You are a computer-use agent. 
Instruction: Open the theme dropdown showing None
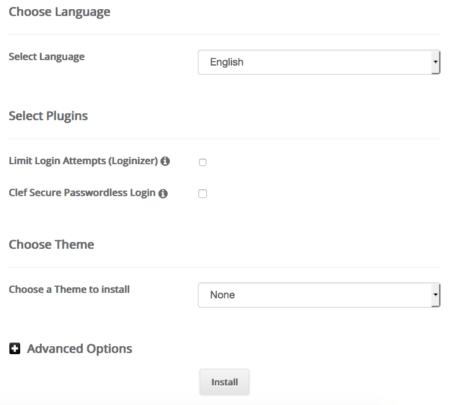tap(319, 295)
